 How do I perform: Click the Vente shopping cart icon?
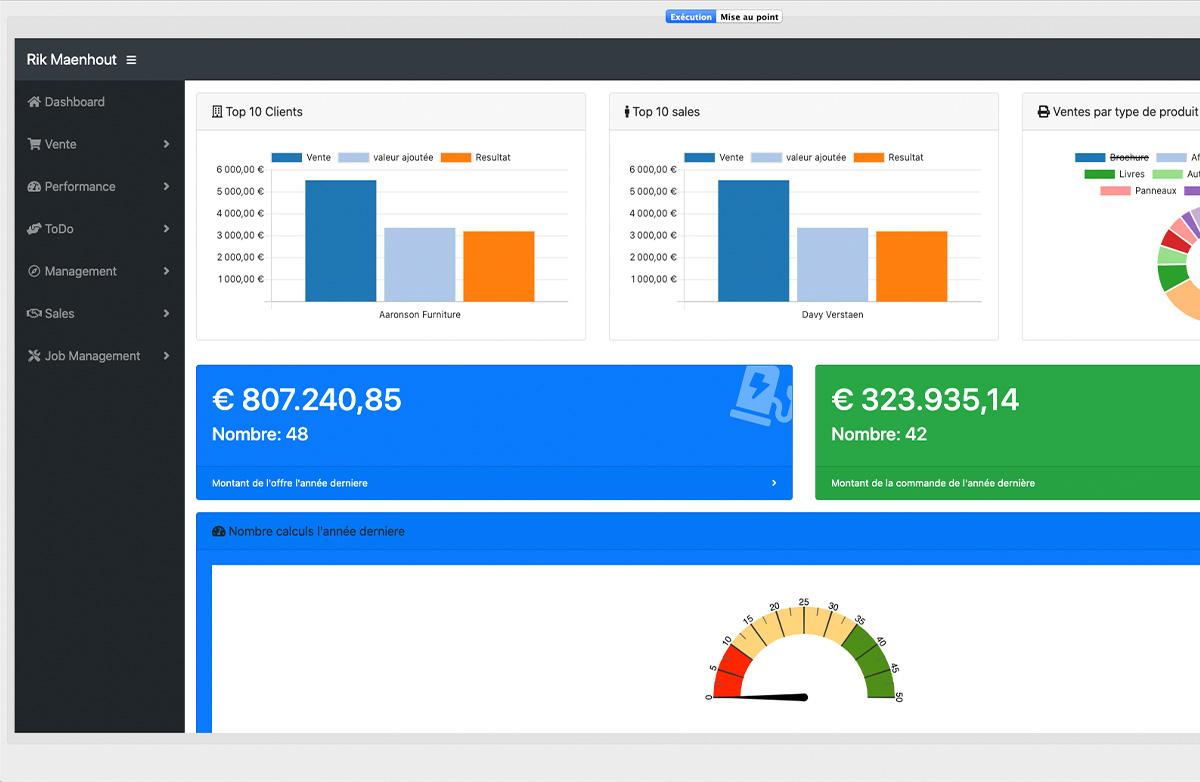(34, 144)
